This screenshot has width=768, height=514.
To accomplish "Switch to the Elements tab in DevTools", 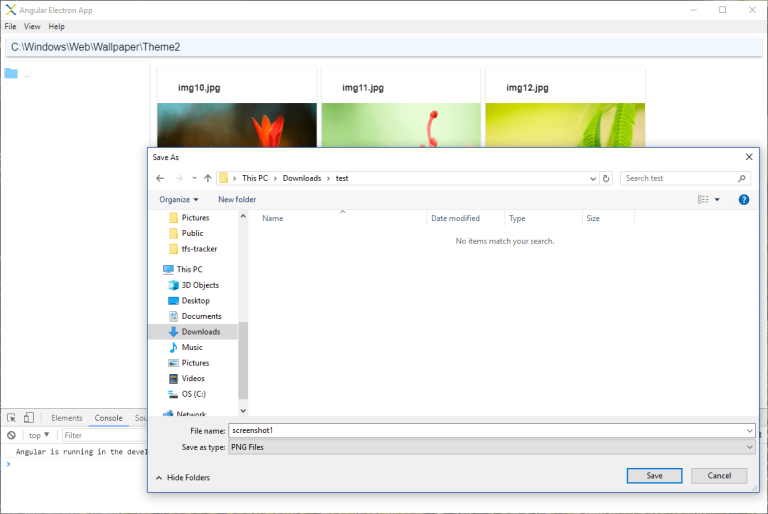I will [66, 418].
